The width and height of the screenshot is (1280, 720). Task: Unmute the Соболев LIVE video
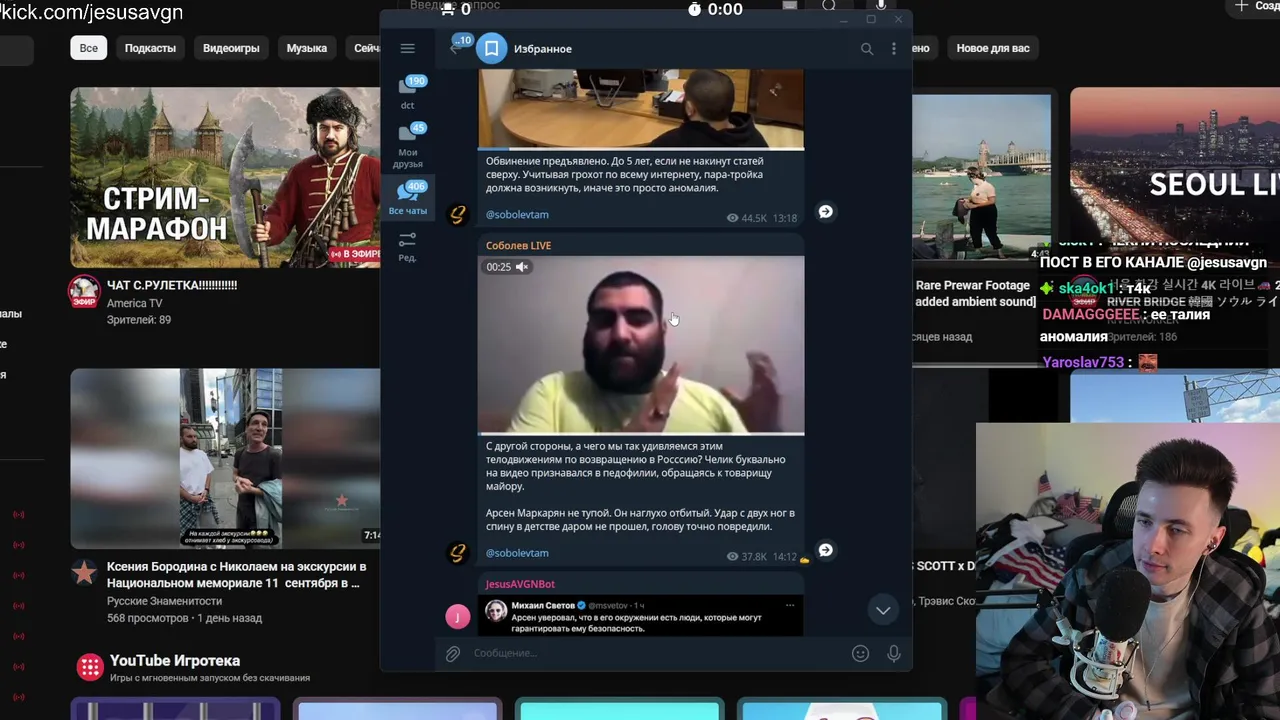pos(521,267)
